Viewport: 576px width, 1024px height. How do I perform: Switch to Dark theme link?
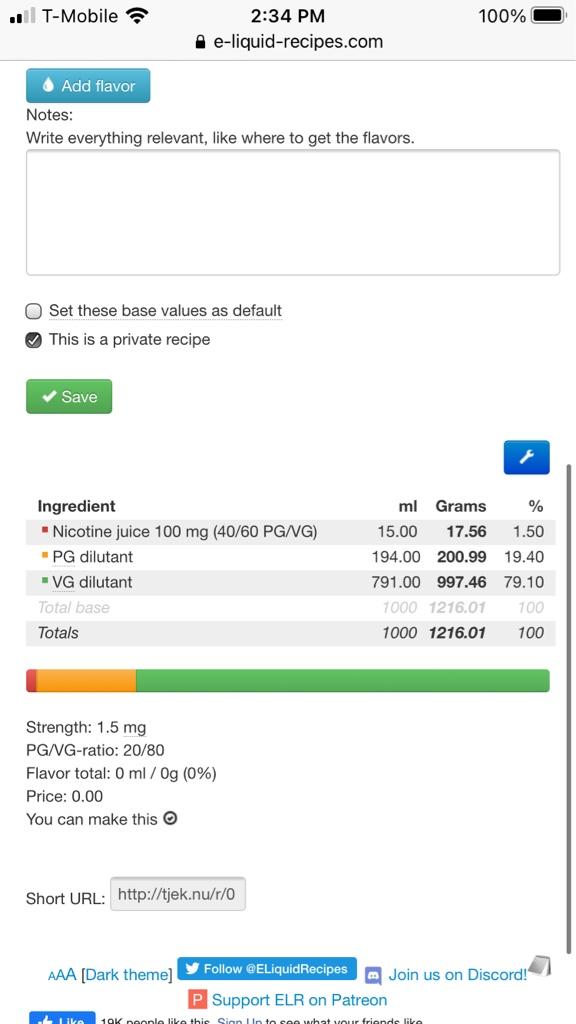127,975
